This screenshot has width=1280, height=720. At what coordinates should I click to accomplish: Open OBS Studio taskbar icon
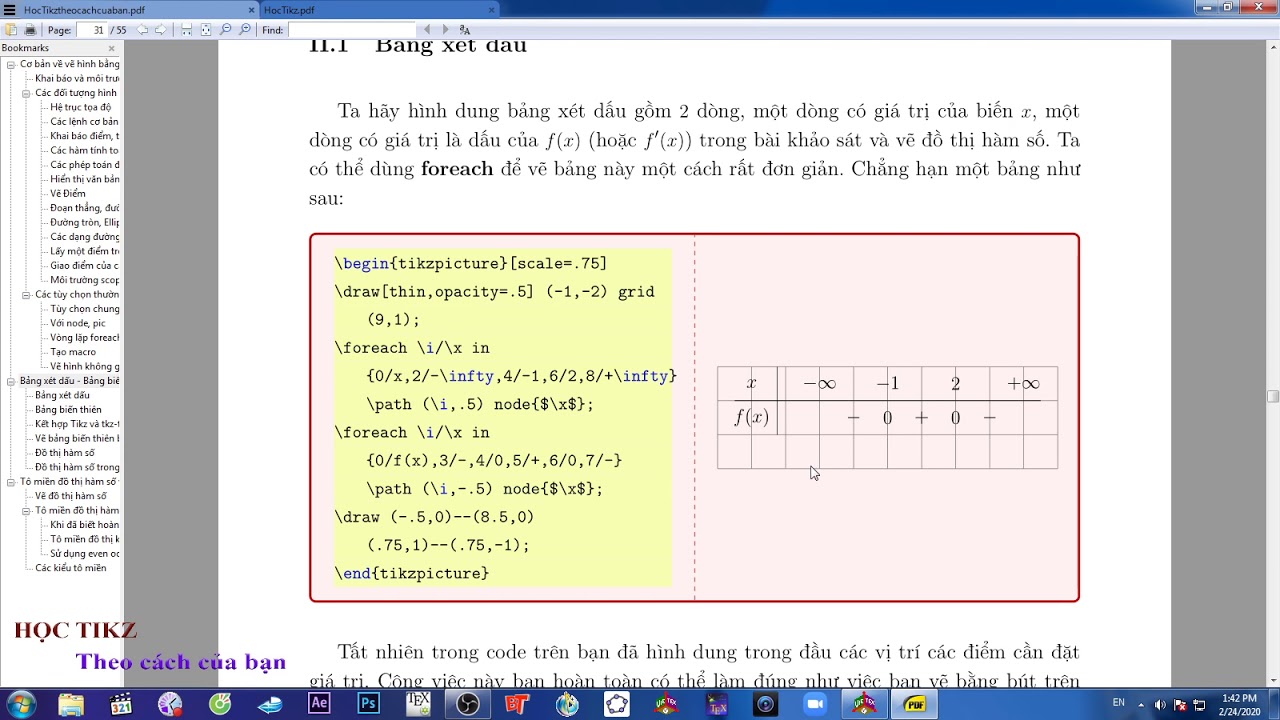(x=467, y=704)
